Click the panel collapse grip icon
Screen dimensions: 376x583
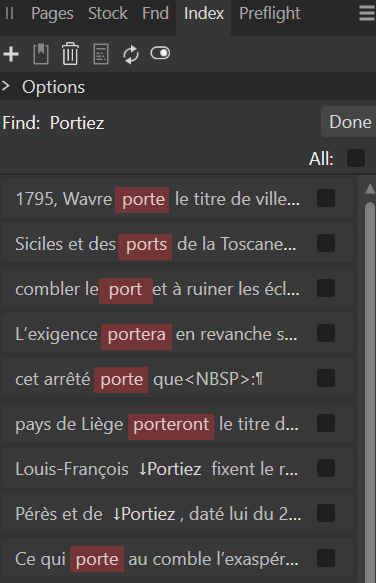[x=10, y=14]
